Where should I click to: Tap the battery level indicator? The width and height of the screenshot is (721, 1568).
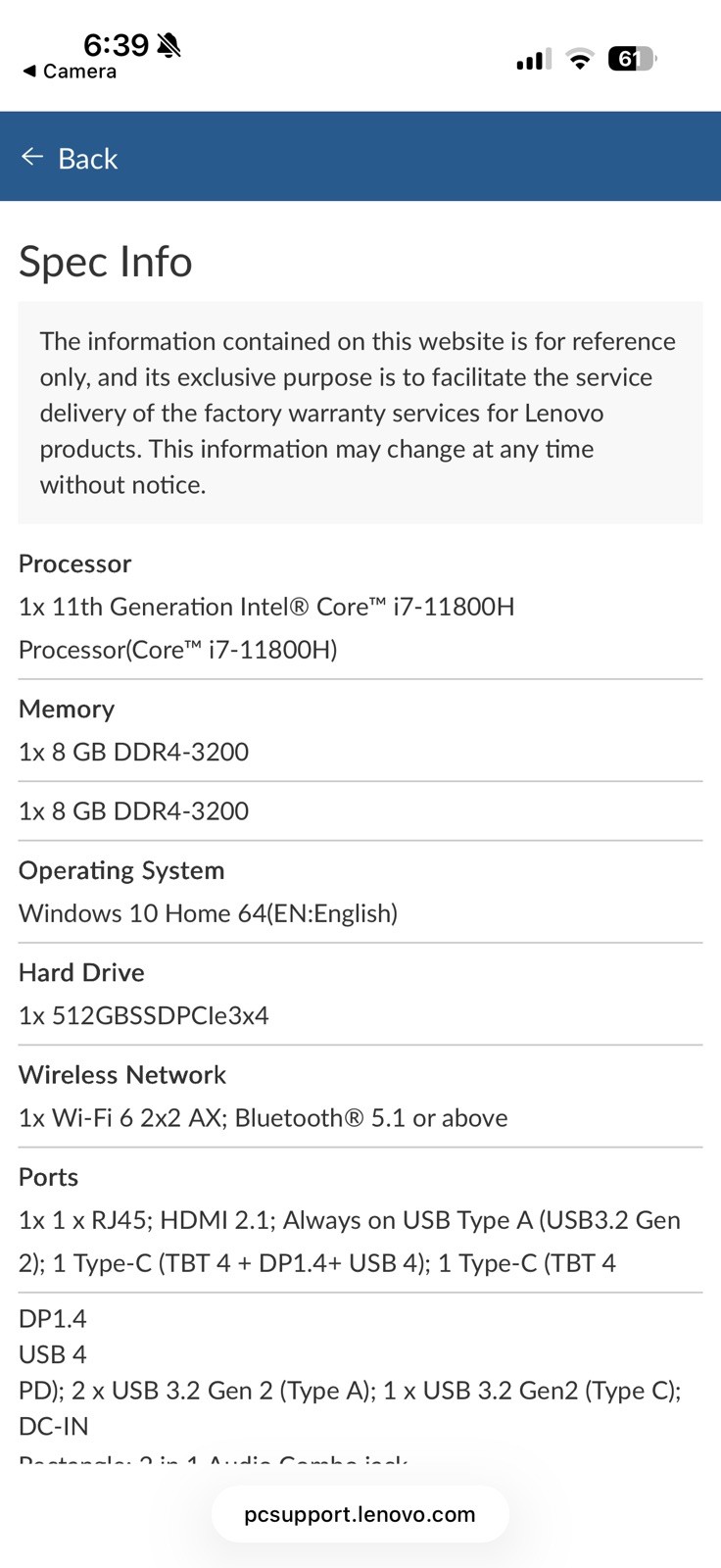632,59
